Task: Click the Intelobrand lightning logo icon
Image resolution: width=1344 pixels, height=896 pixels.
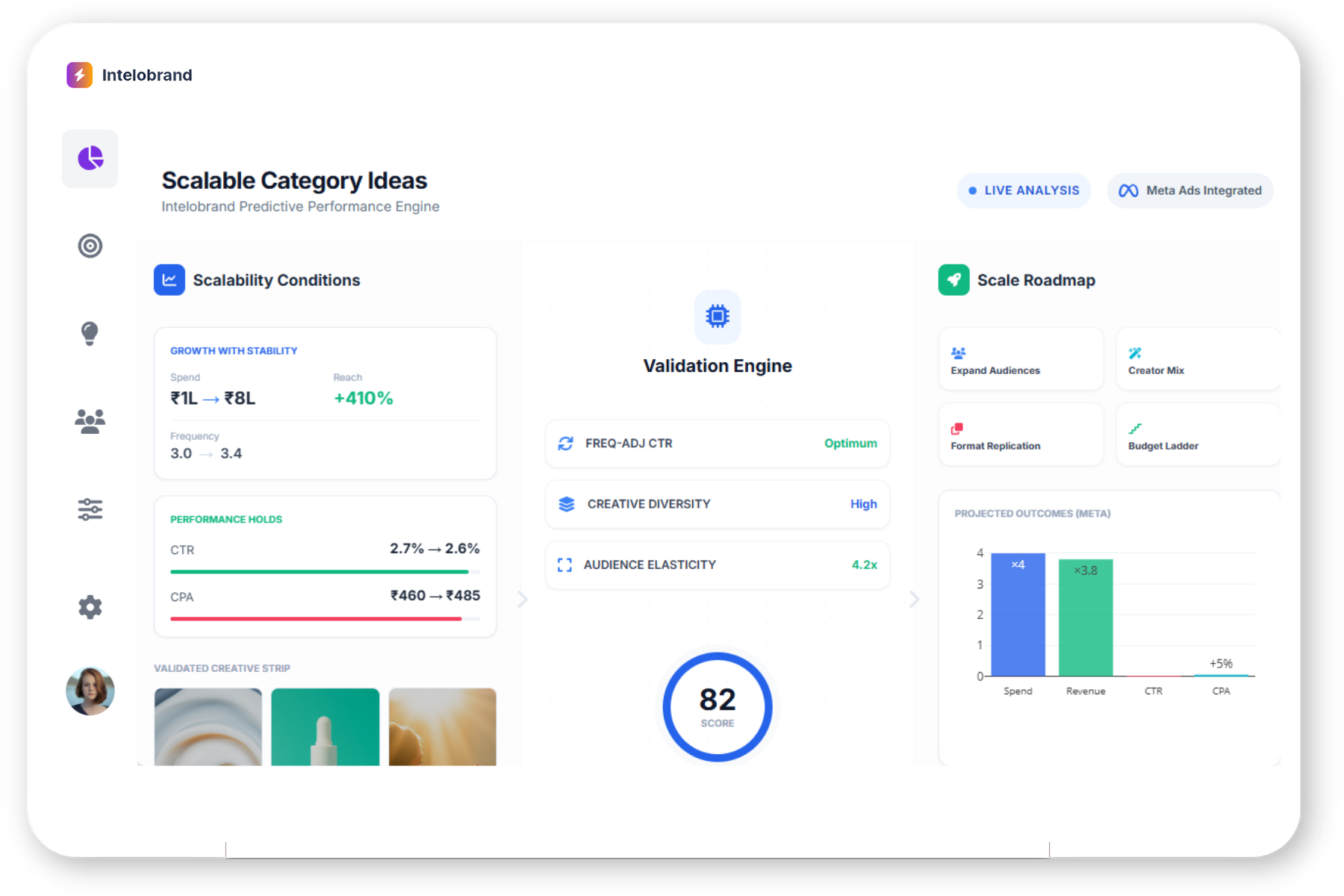Action: click(79, 75)
